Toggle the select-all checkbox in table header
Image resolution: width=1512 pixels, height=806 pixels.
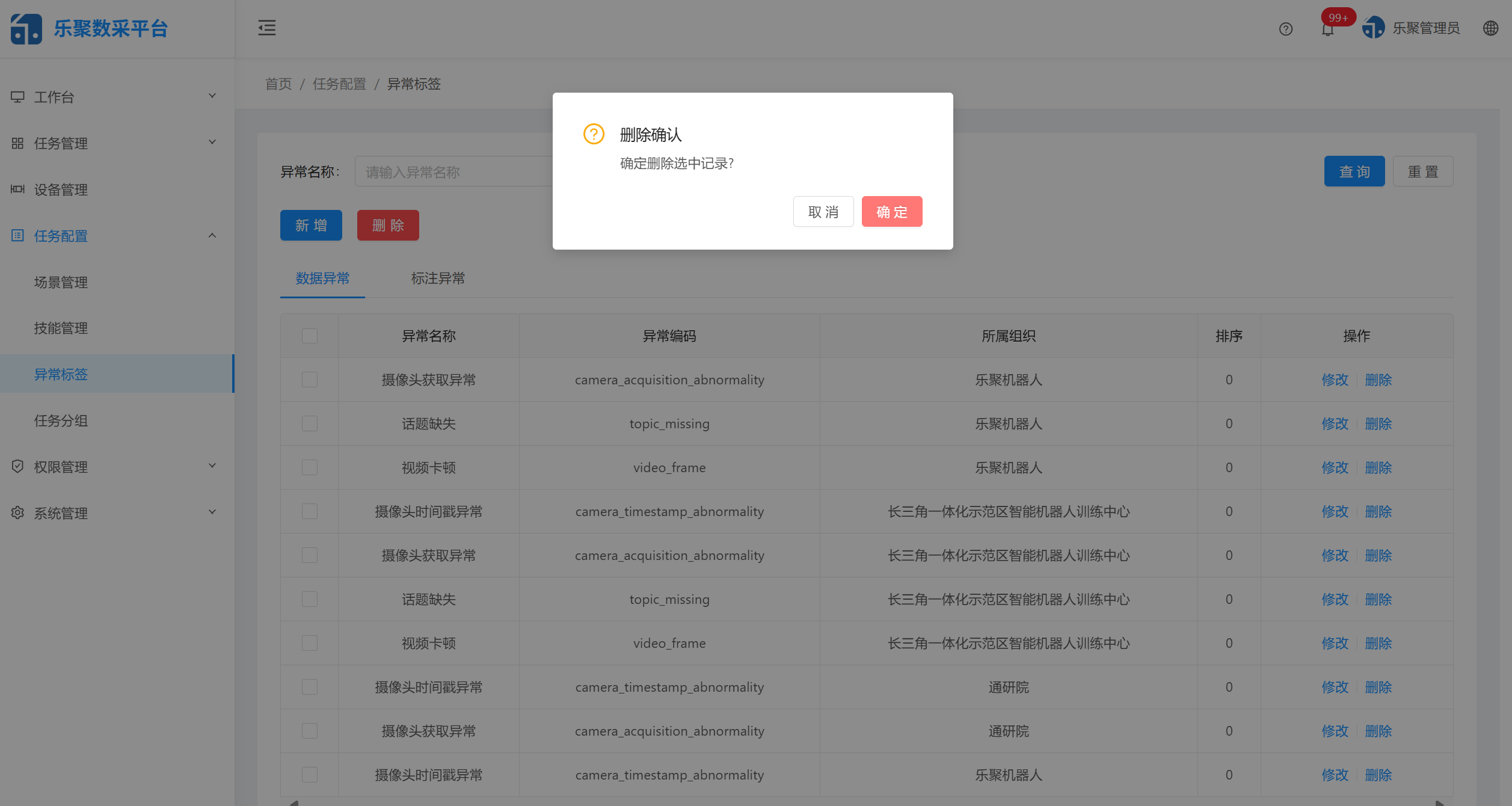(x=309, y=336)
